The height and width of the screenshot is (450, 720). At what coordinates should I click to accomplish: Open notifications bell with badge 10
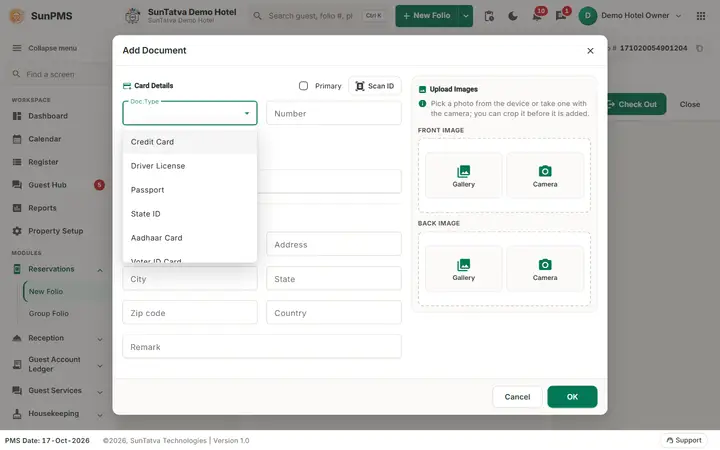[x=537, y=16]
